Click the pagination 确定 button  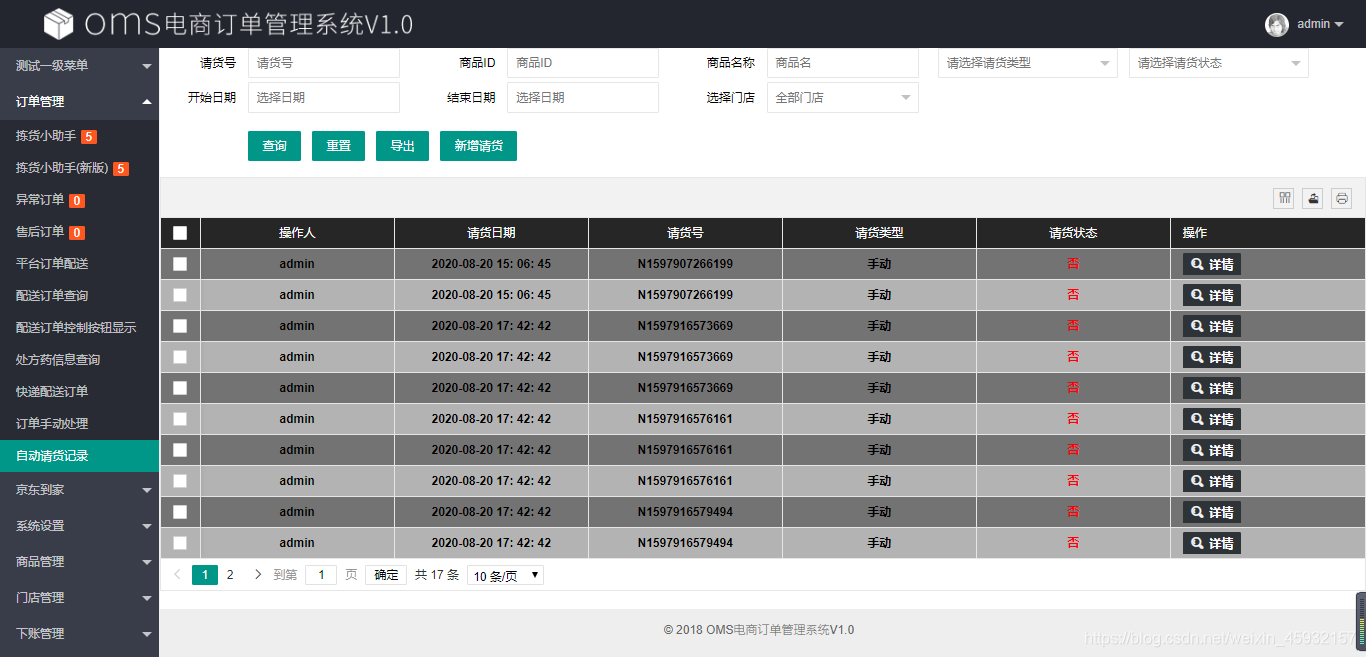[x=386, y=575]
